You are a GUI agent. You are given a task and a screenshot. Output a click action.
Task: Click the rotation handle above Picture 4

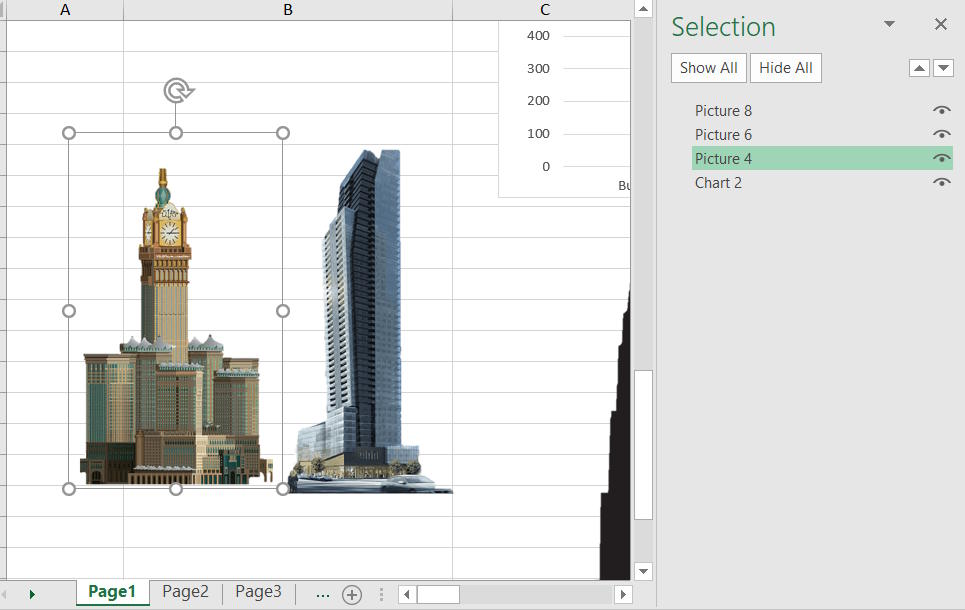pos(176,90)
